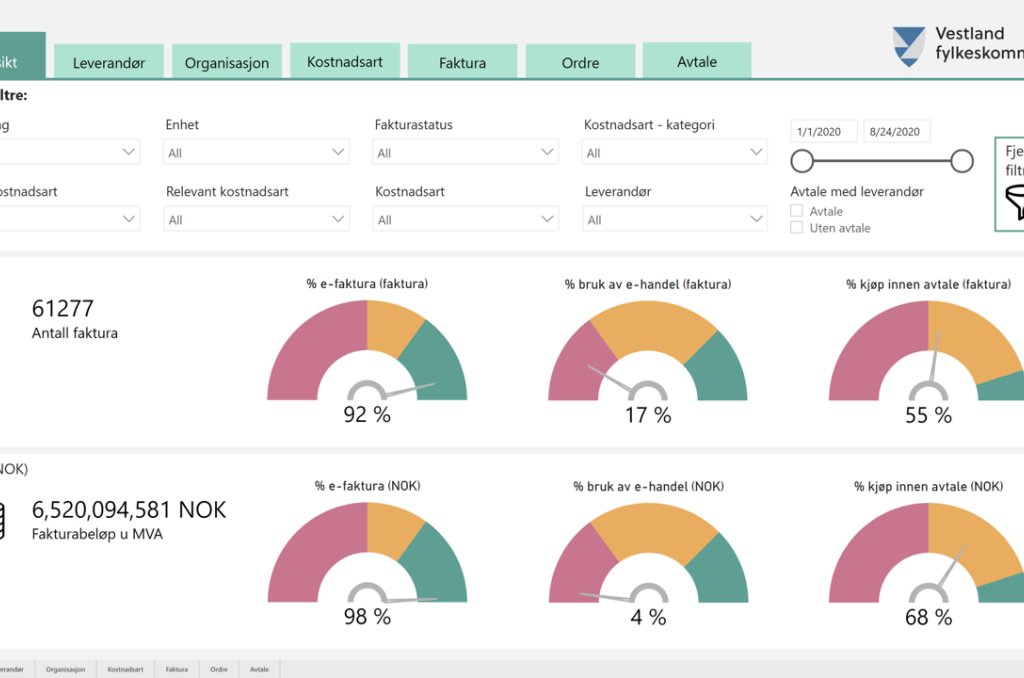This screenshot has height=678, width=1024.
Task: Expand the Enhet dropdown
Action: (257, 152)
